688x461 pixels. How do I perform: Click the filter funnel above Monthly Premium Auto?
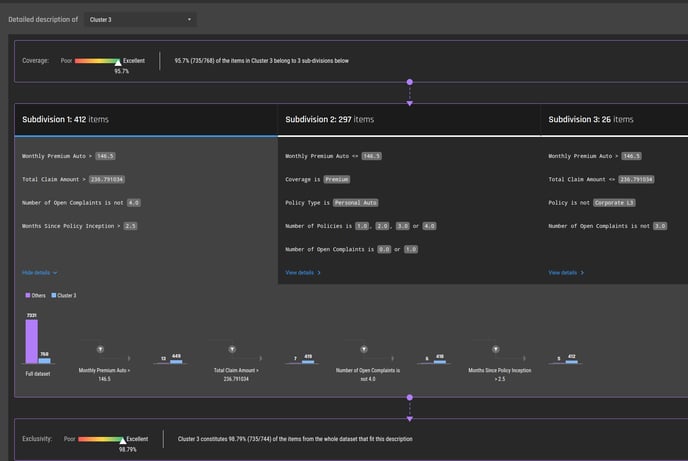[x=100, y=349]
